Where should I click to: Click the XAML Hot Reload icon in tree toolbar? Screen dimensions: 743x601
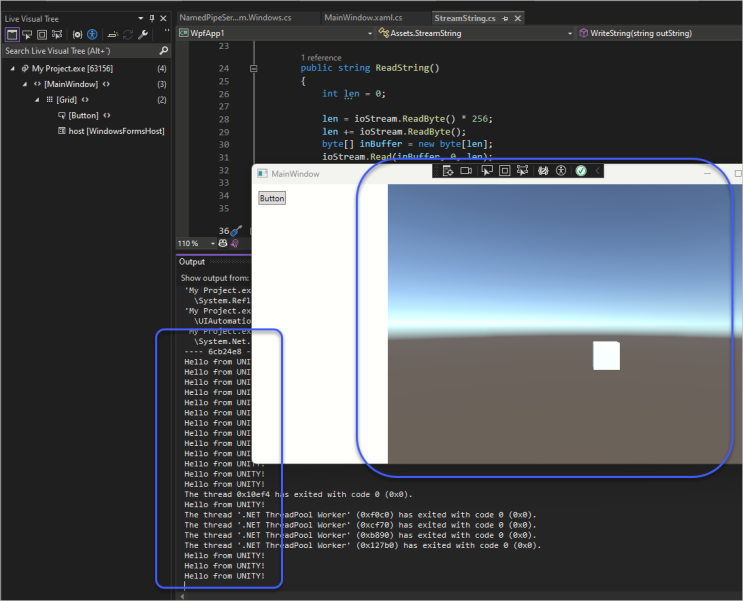pos(113,34)
